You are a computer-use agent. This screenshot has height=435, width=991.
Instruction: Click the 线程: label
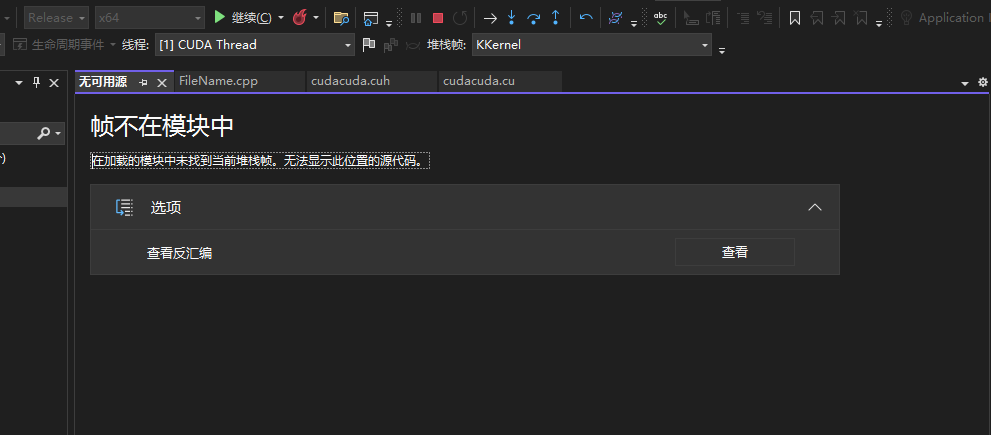point(135,45)
